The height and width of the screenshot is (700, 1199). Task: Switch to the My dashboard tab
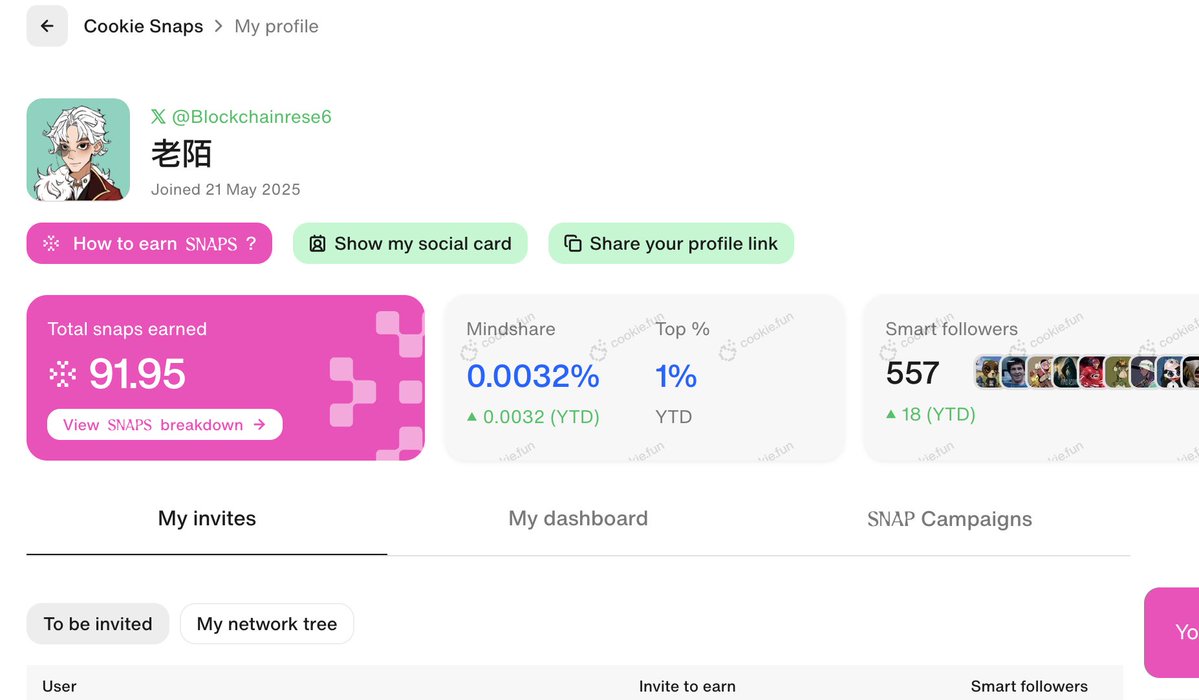[x=578, y=519]
